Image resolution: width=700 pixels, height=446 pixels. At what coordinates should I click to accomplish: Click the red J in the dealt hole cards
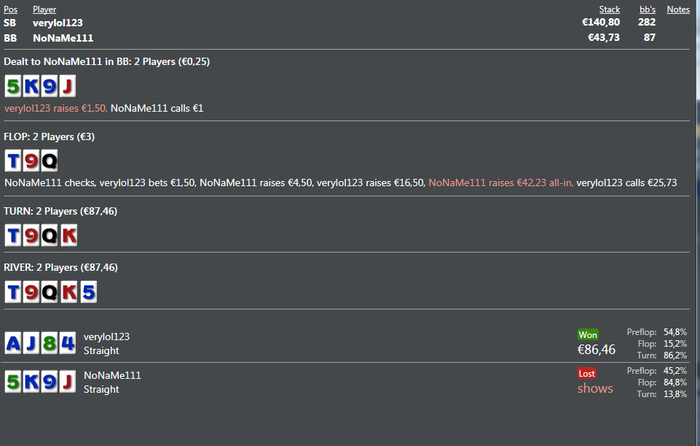(x=67, y=85)
